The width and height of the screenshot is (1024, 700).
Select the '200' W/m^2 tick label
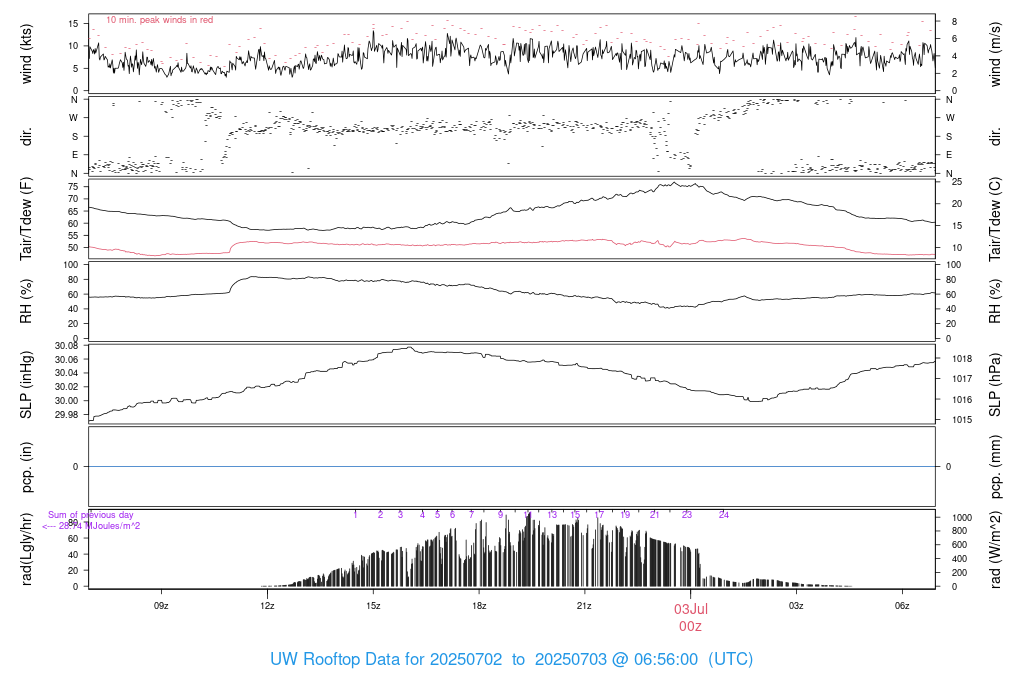pos(959,573)
